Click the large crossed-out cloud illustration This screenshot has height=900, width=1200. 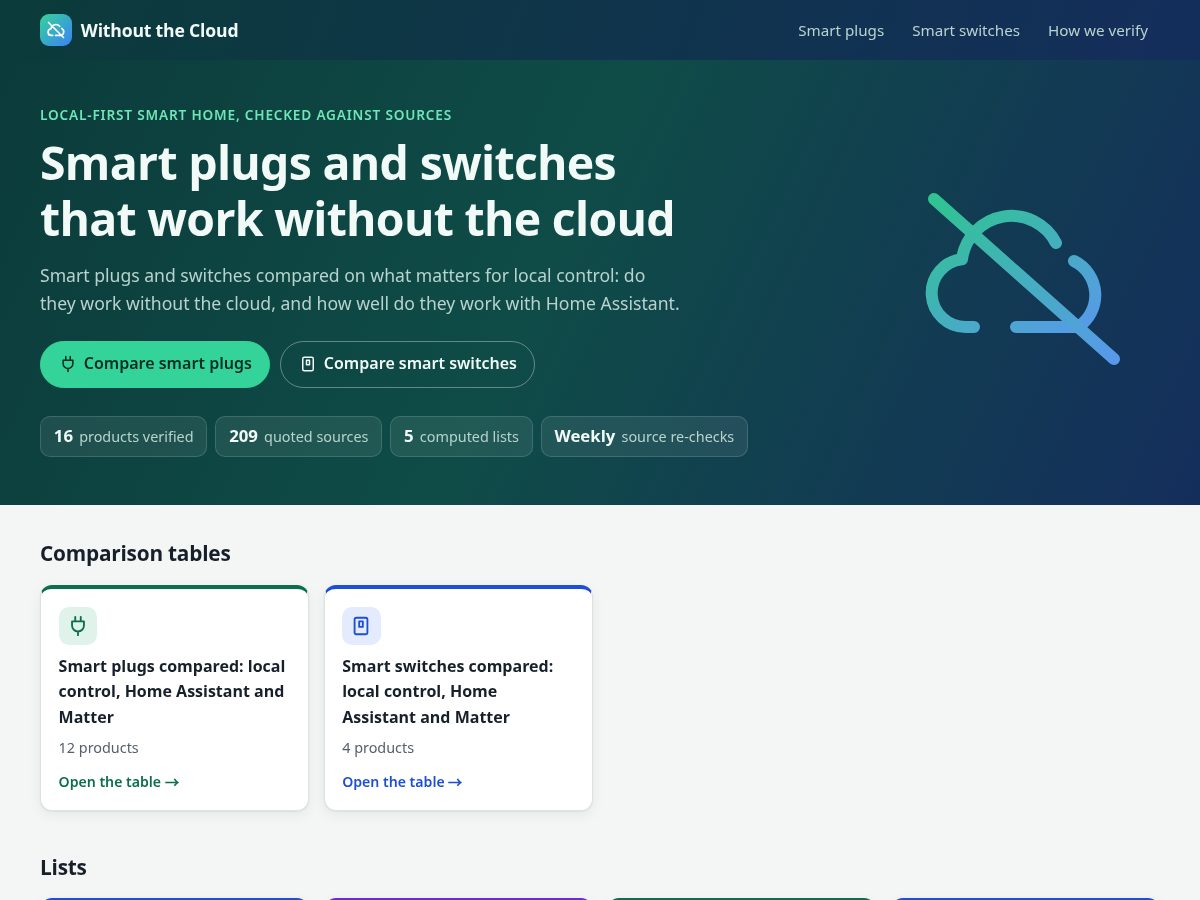click(1023, 279)
